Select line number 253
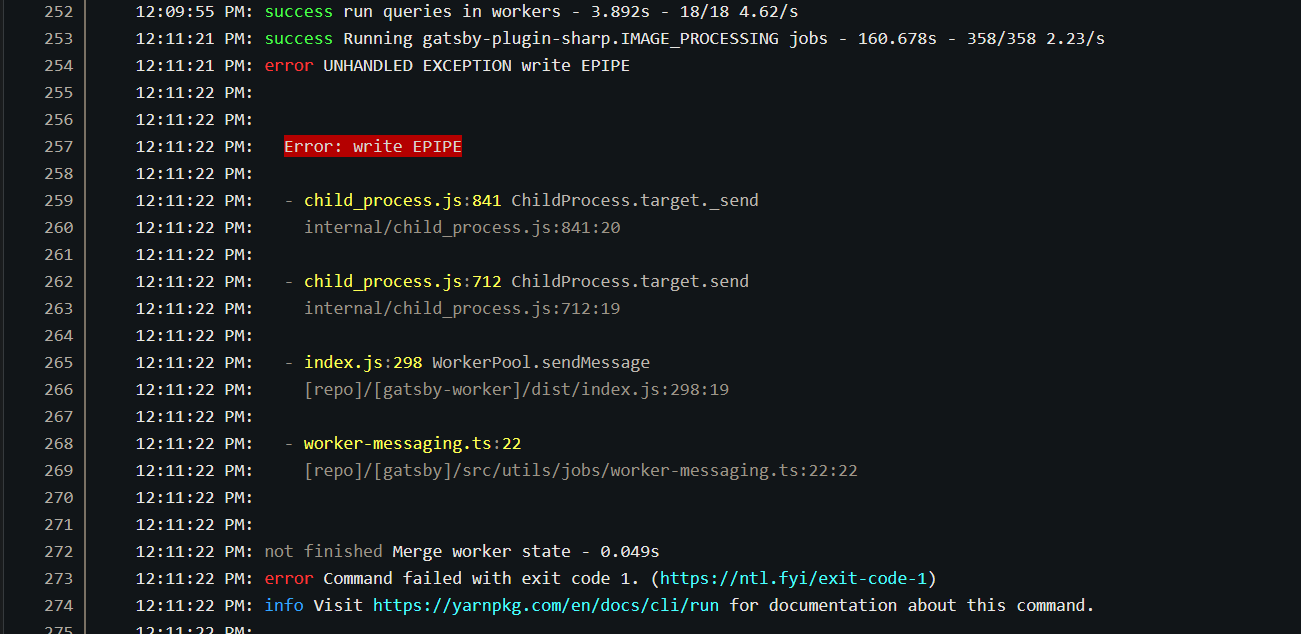Screen dimensions: 1301x634 click(x=59, y=39)
